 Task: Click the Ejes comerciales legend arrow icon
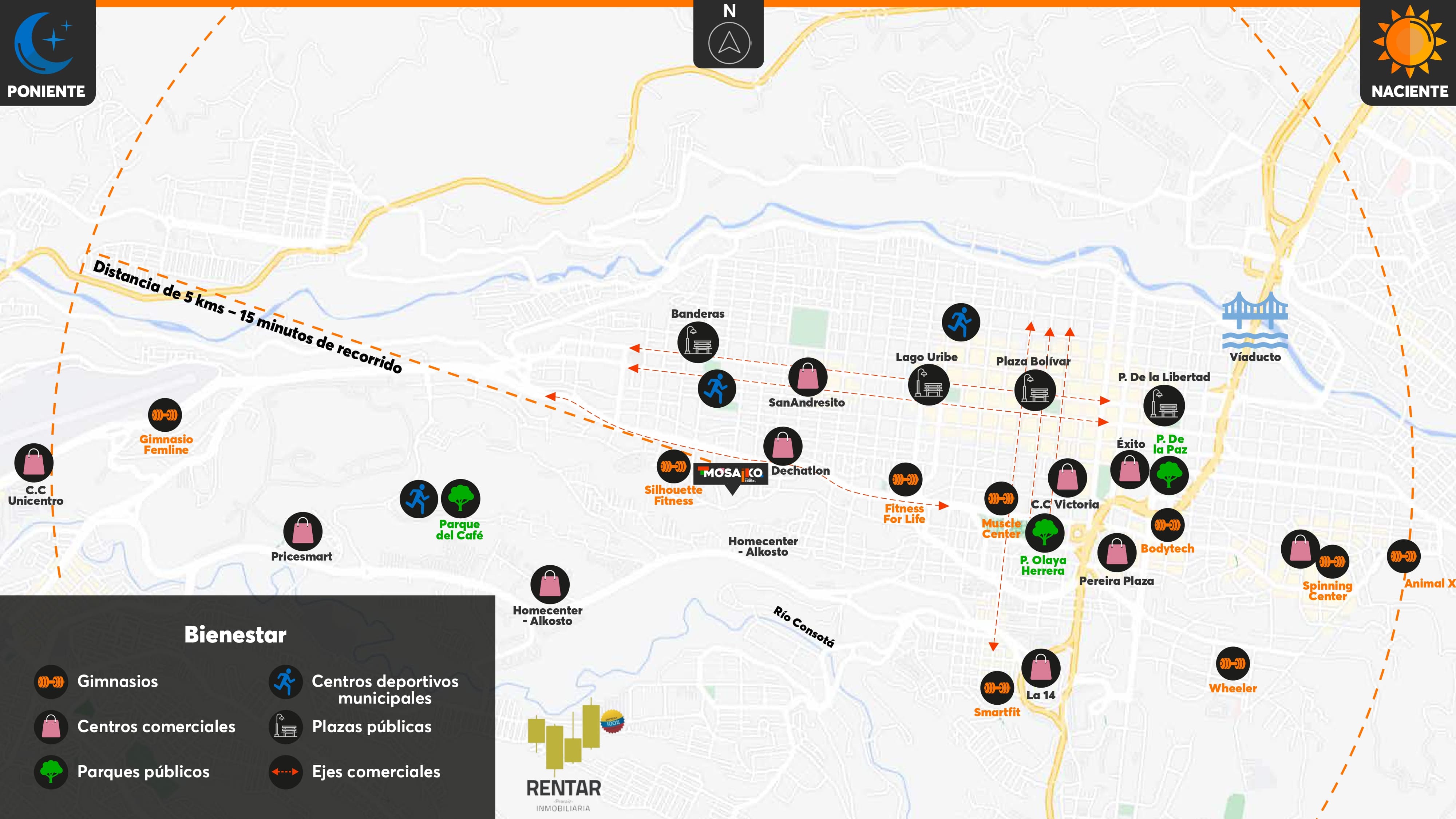pos(285,772)
